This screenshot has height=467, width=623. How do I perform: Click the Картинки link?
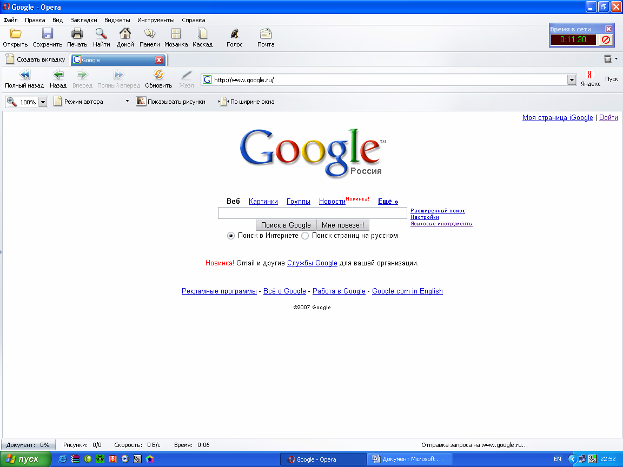tap(263, 202)
